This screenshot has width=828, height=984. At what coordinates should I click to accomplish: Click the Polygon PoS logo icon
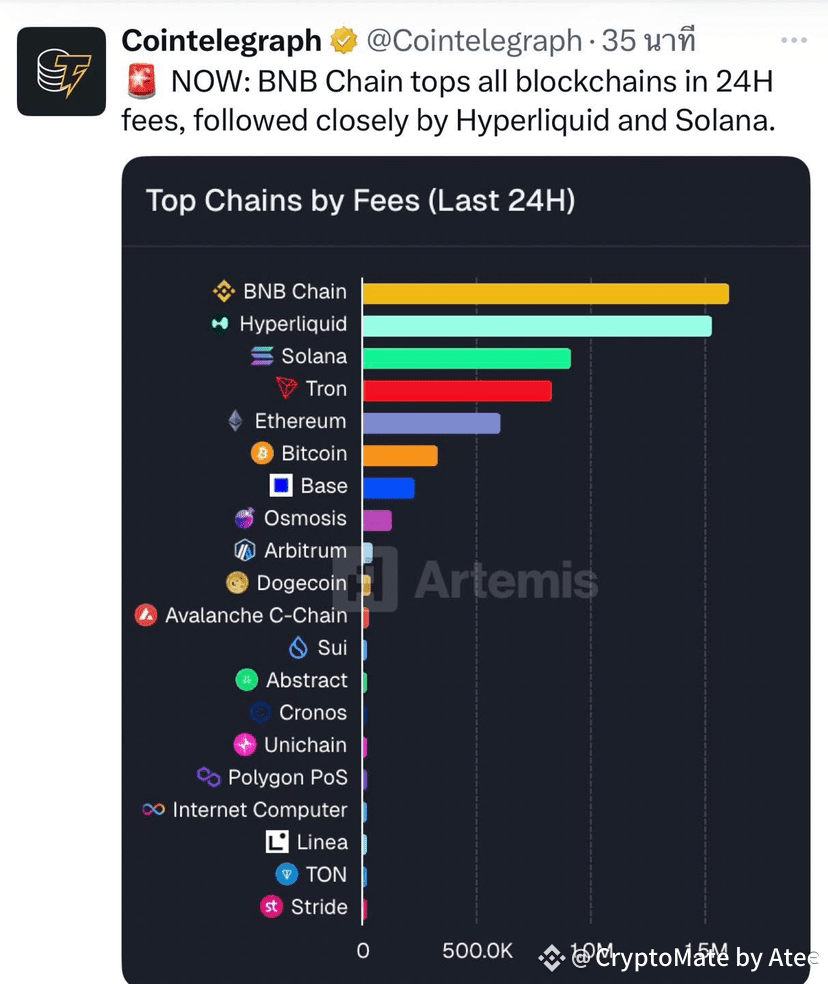208,777
